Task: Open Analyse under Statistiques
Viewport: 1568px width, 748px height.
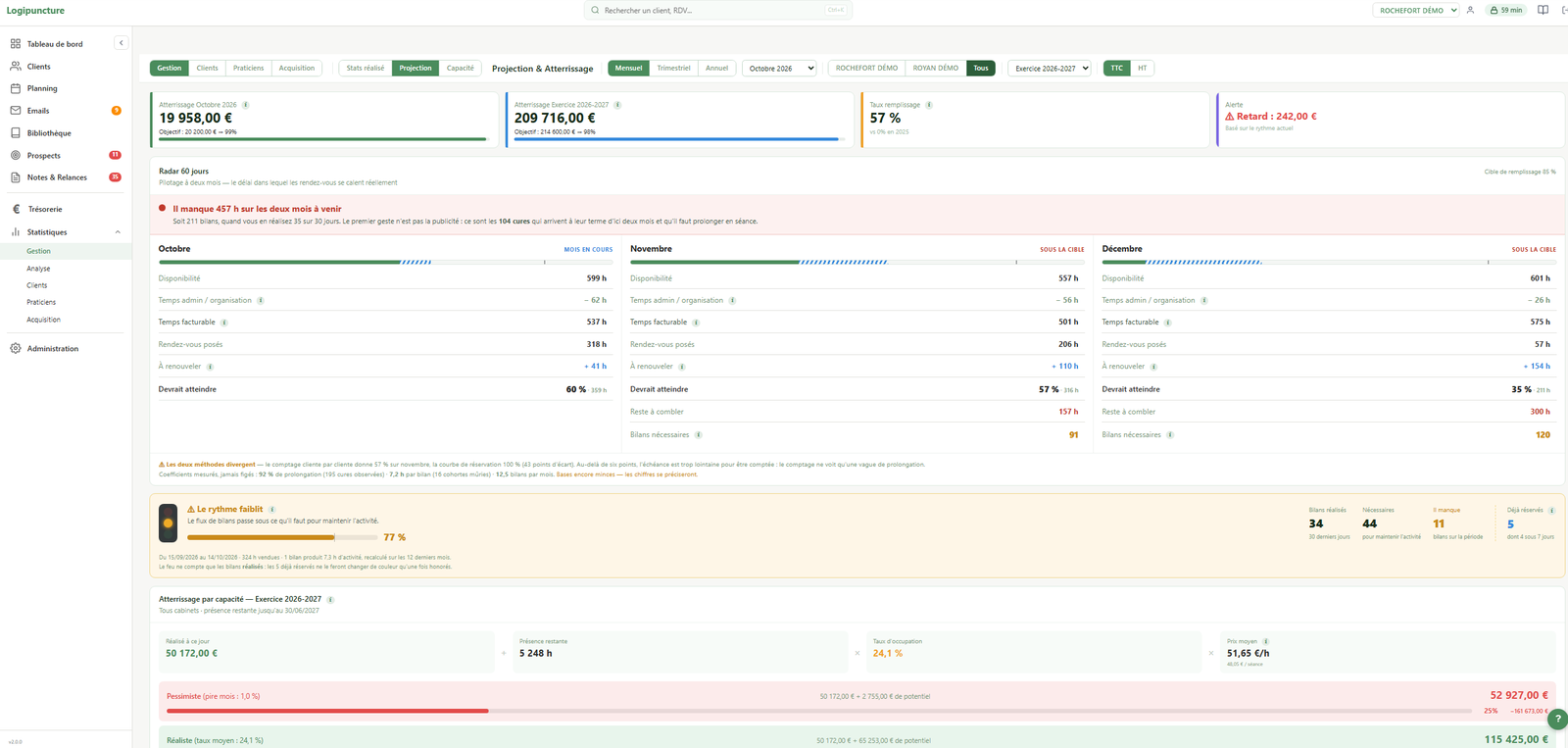Action: [38, 269]
